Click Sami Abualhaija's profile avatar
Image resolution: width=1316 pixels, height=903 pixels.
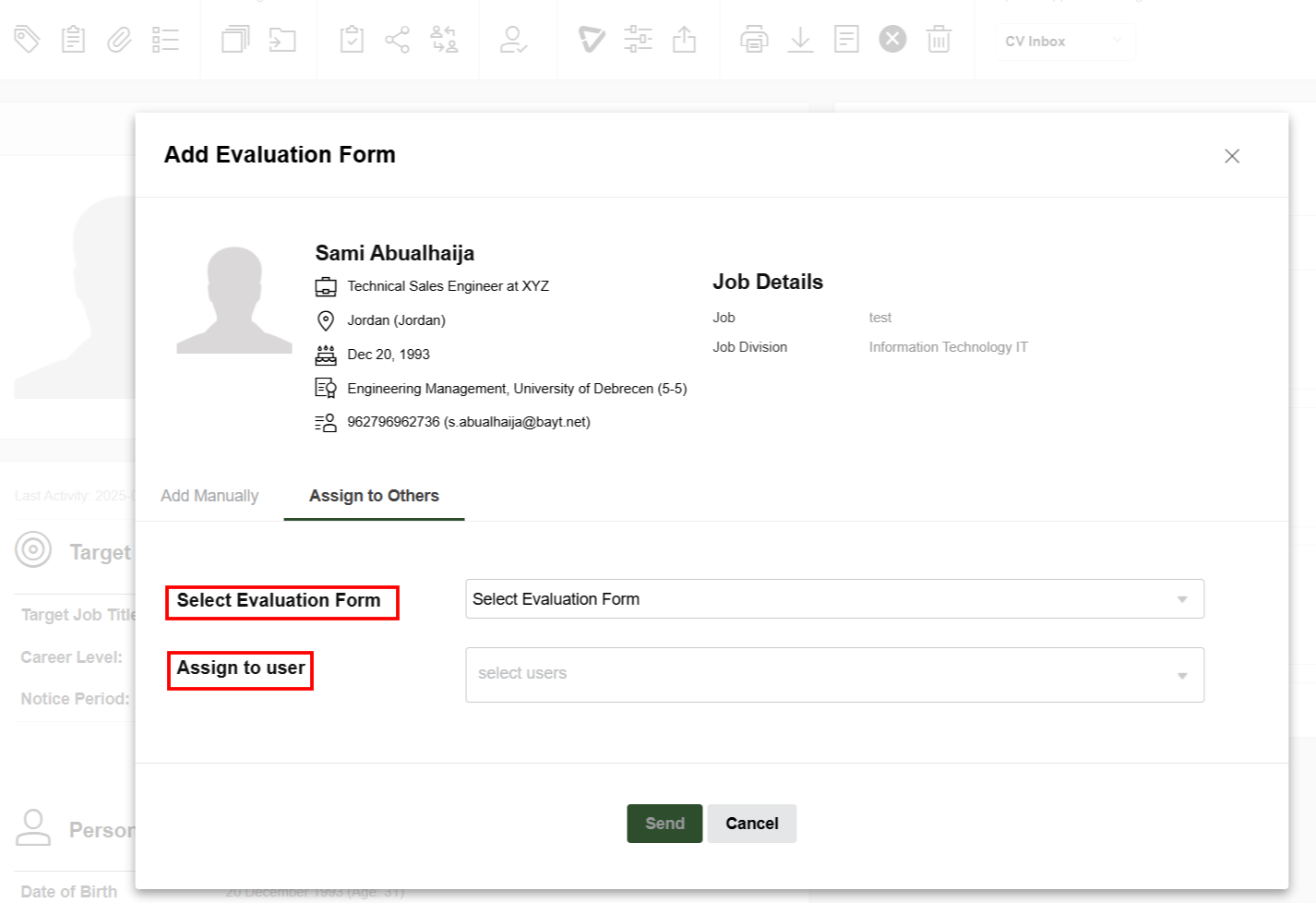click(x=234, y=300)
